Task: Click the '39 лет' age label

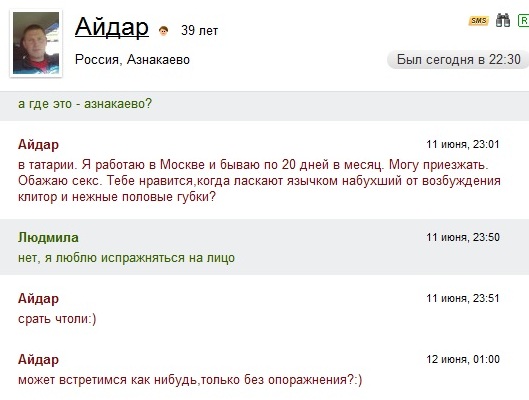Action: [x=199, y=30]
